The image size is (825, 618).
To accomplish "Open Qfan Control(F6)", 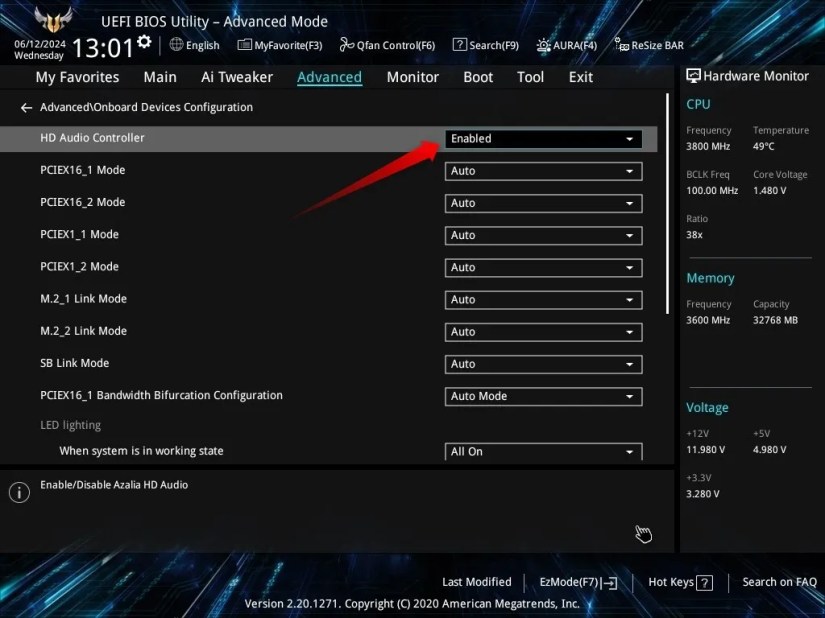I will point(387,45).
